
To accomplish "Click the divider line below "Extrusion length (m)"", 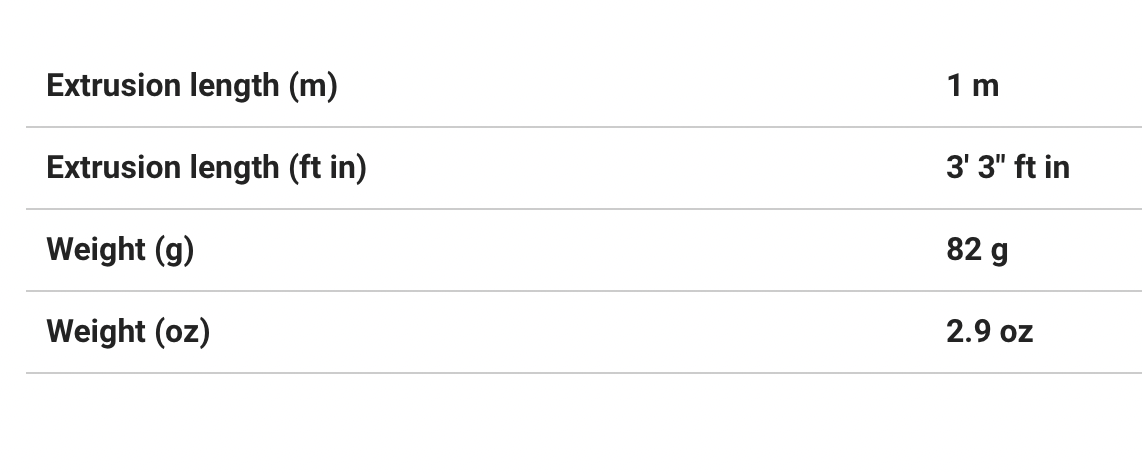I will pos(583,127).
